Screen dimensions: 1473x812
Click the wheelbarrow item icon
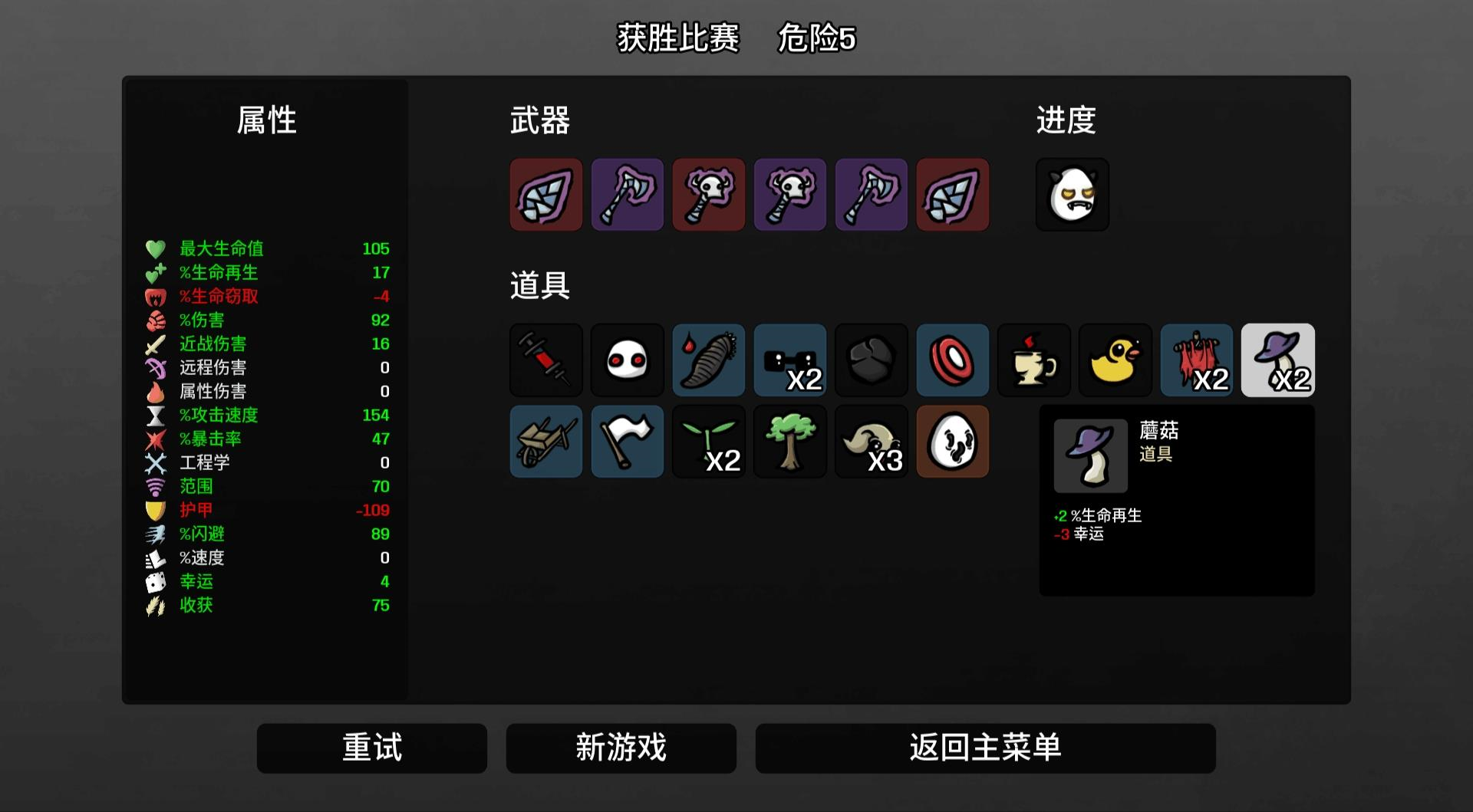(x=545, y=442)
